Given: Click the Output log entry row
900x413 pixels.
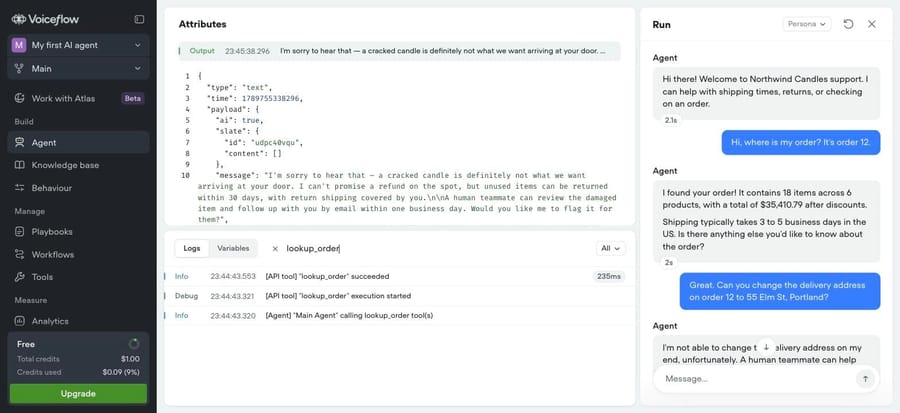Looking at the screenshot, I should [x=399, y=51].
